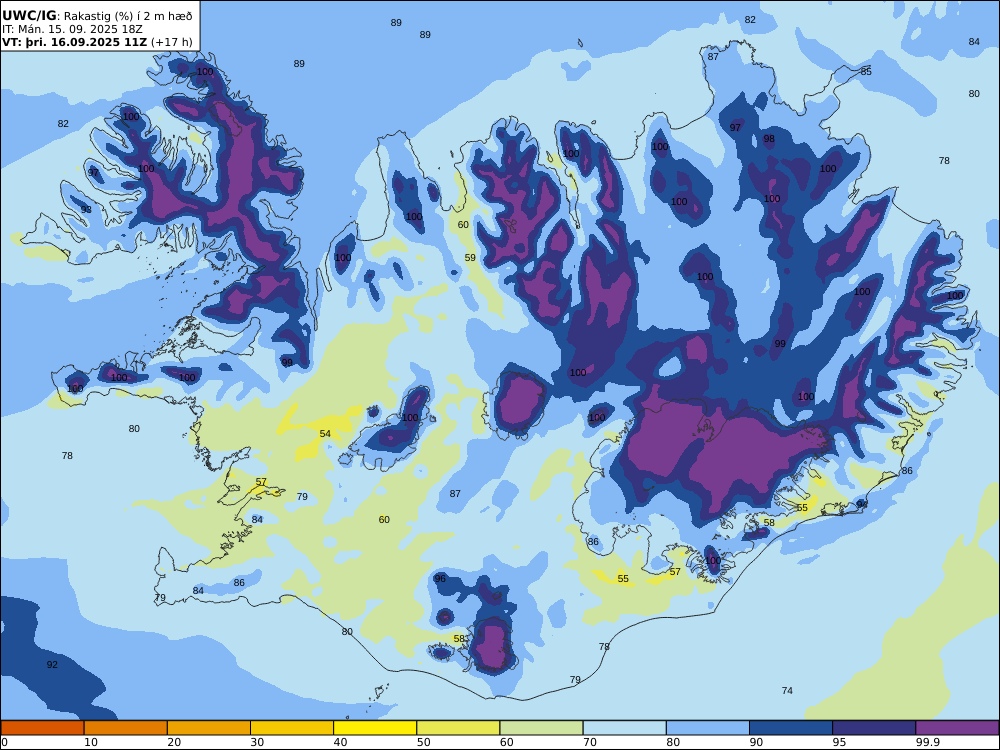Image resolution: width=1000 pixels, height=750 pixels.
Task: Click the dark orange 0–10 legend swatch
Action: 42,728
